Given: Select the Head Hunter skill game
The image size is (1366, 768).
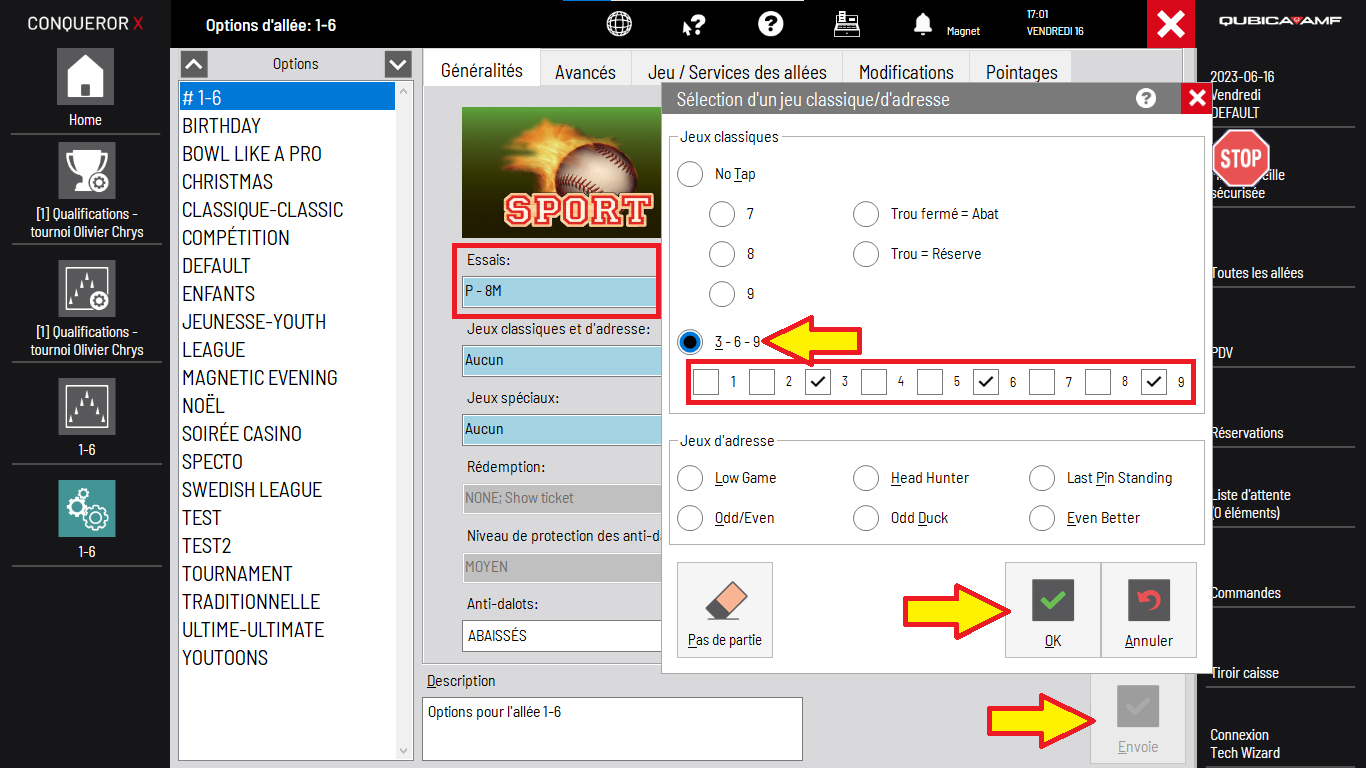Looking at the screenshot, I should (866, 478).
